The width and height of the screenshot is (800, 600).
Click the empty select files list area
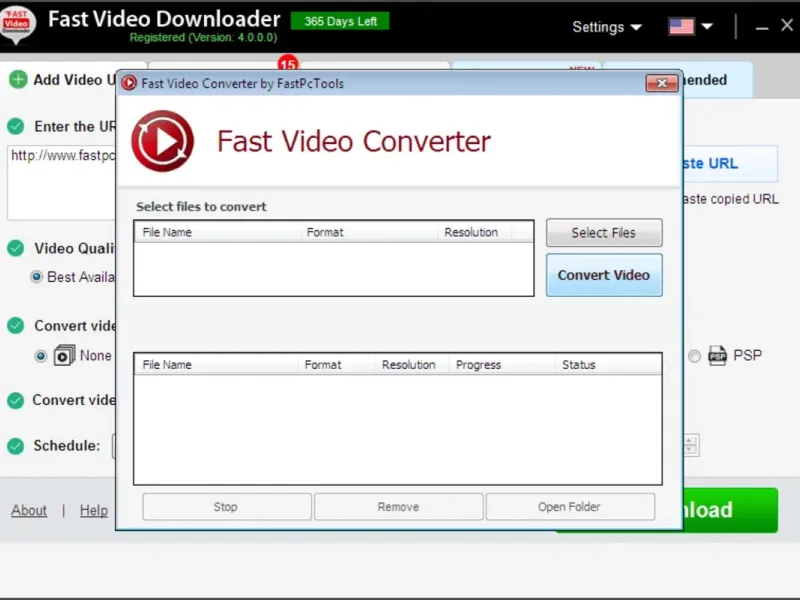[334, 269]
